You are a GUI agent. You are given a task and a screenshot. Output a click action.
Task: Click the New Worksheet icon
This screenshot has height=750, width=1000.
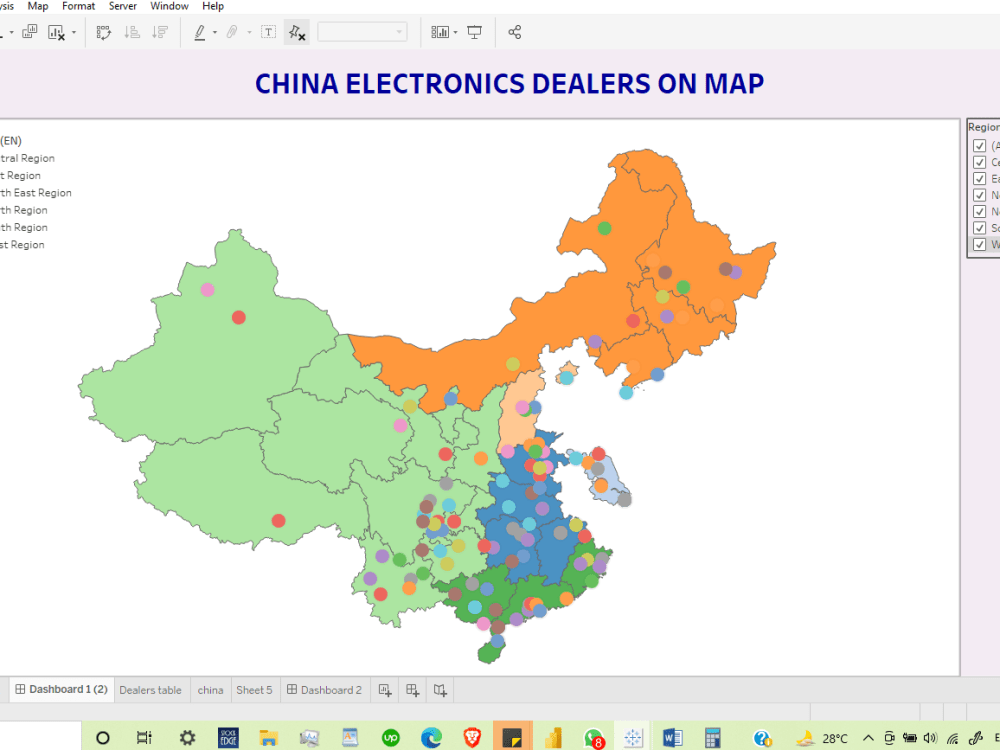(x=385, y=690)
